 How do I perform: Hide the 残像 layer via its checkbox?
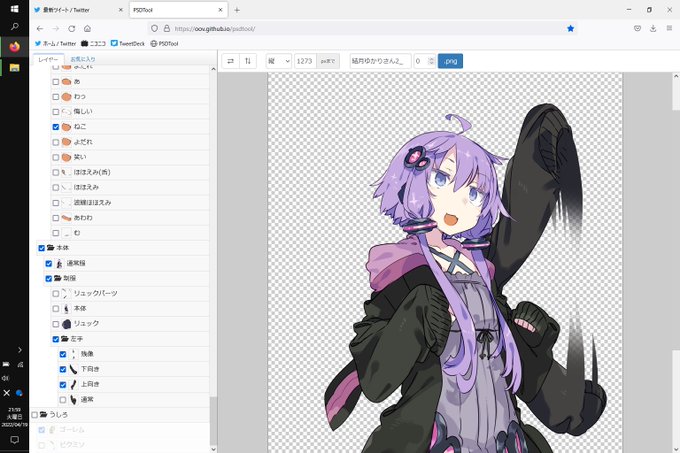pyautogui.click(x=62, y=355)
